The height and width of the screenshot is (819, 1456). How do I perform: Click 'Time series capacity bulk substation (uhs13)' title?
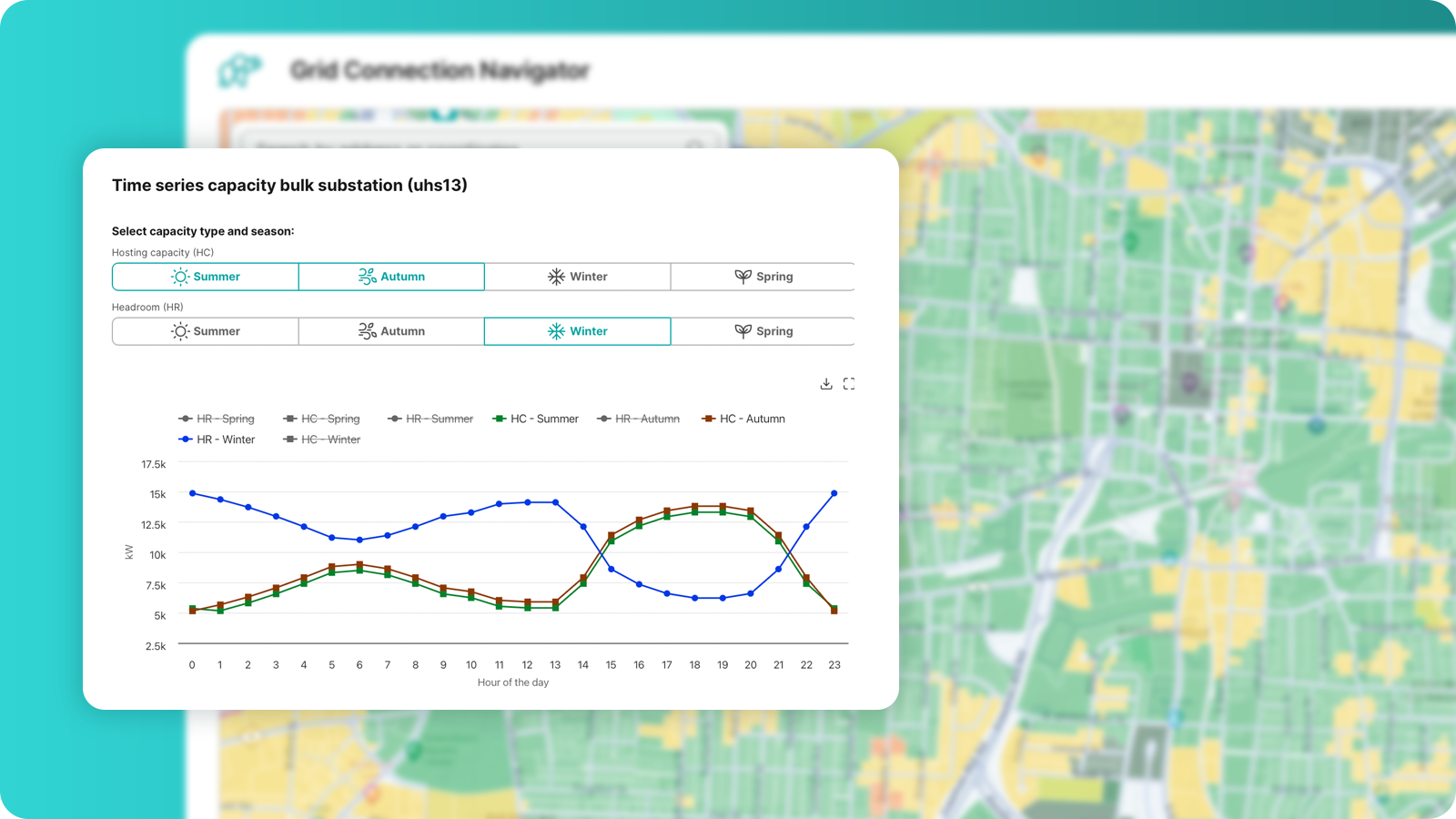(289, 185)
